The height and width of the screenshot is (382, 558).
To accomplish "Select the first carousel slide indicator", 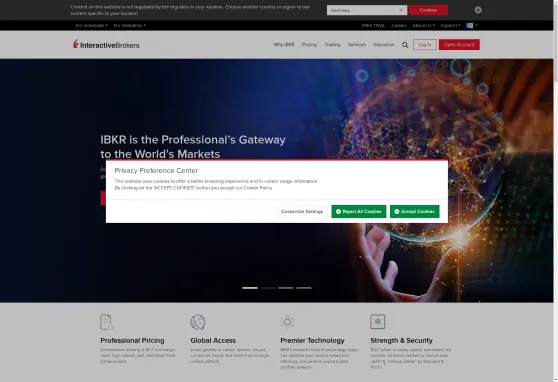I will pos(250,288).
